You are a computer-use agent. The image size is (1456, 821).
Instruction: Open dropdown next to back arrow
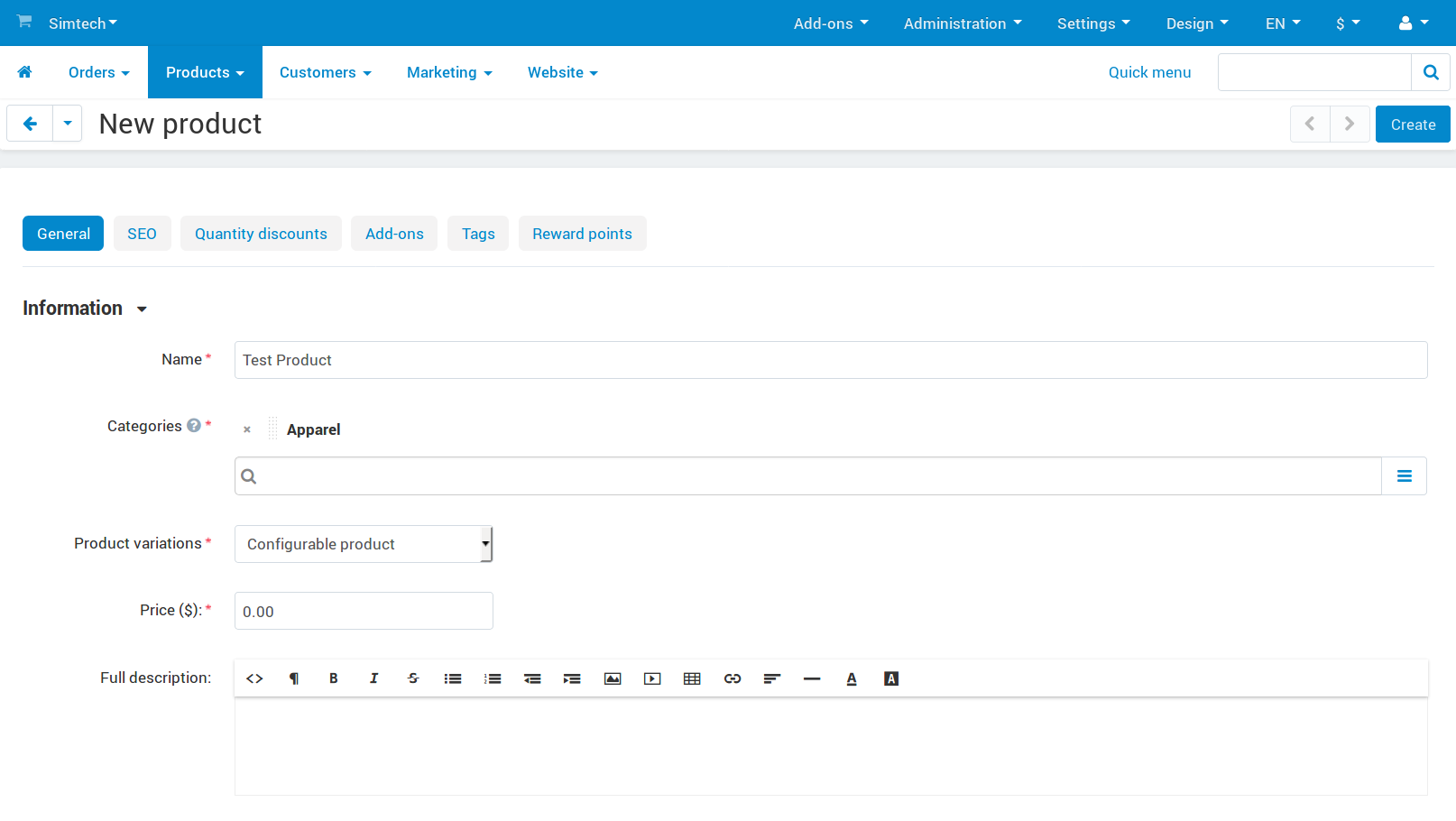coord(68,124)
